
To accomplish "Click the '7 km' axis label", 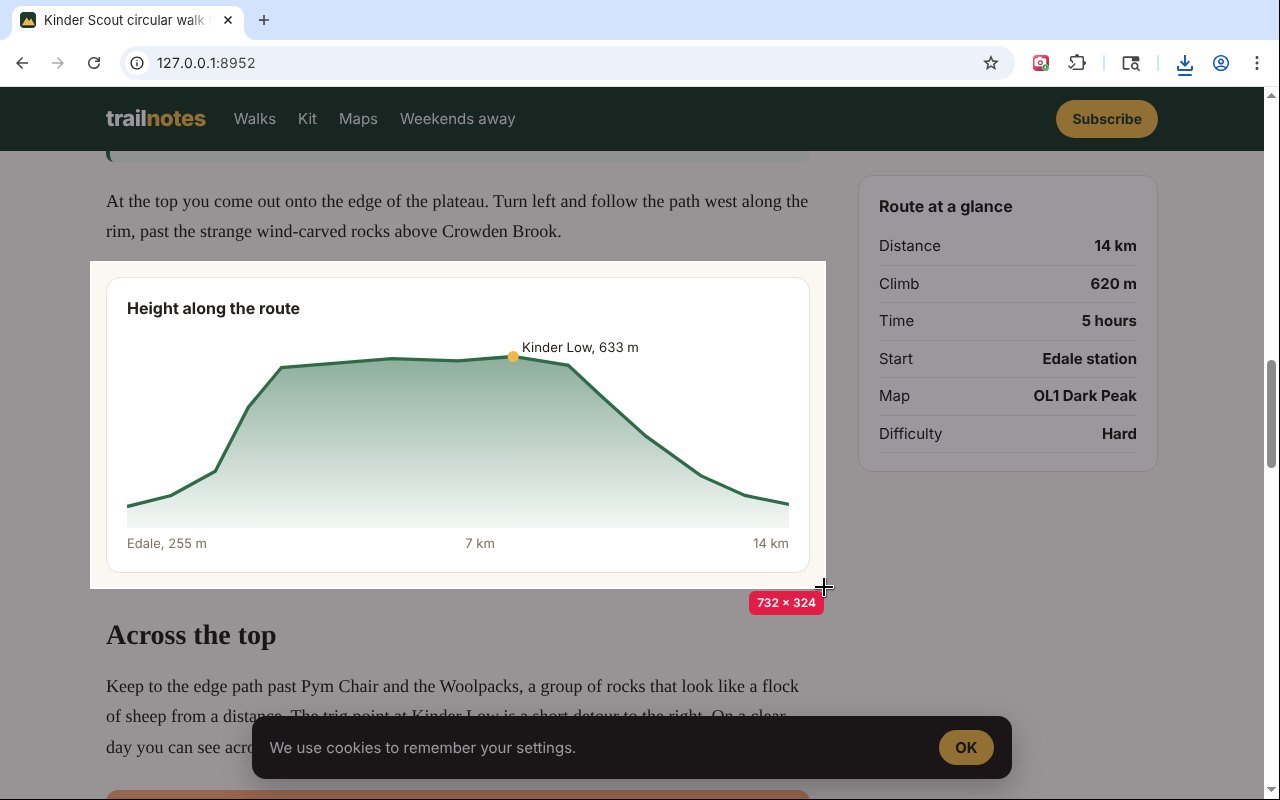I will (x=480, y=544).
